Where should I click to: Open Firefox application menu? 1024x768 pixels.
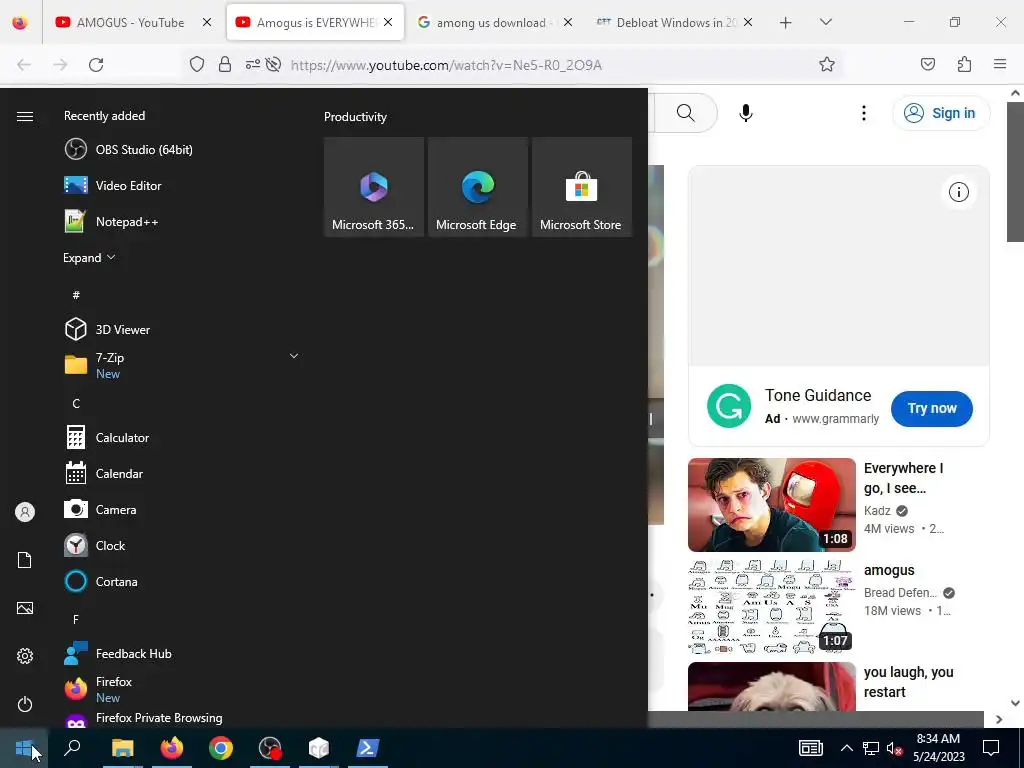[x=1000, y=64]
